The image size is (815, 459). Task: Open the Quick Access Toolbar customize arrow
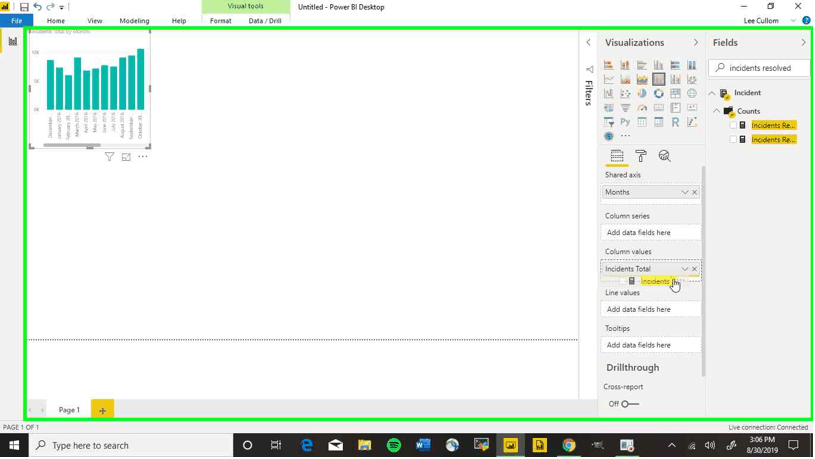(62, 7)
